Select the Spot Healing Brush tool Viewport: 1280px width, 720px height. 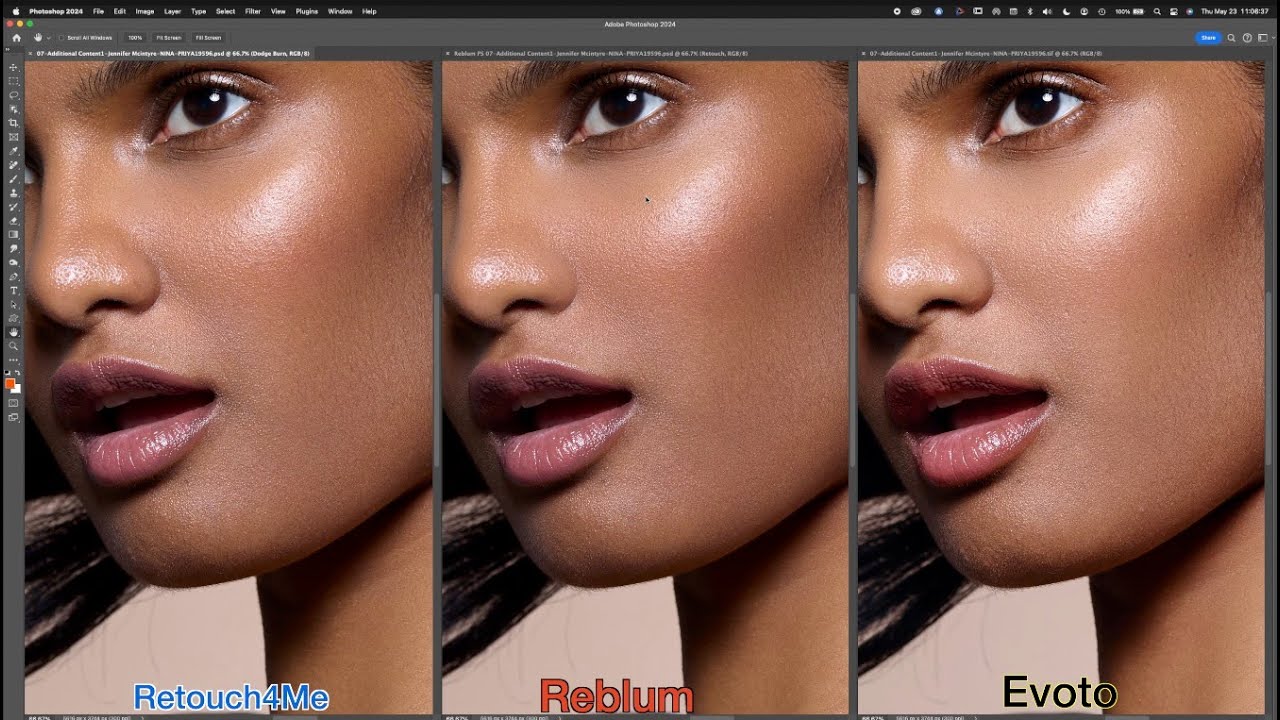pos(13,165)
